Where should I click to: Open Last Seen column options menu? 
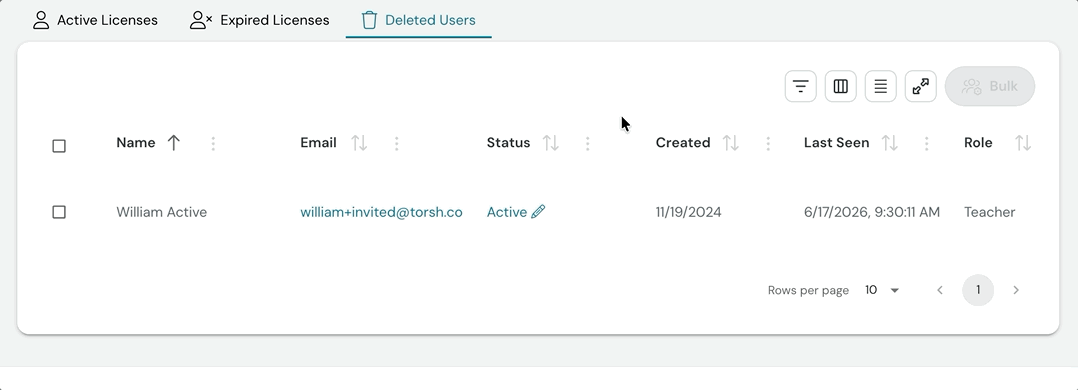(x=927, y=143)
